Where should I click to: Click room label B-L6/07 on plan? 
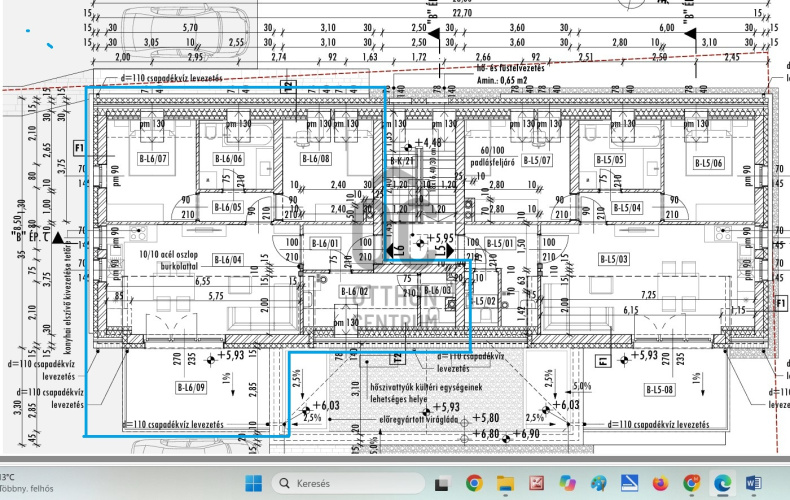153,159
